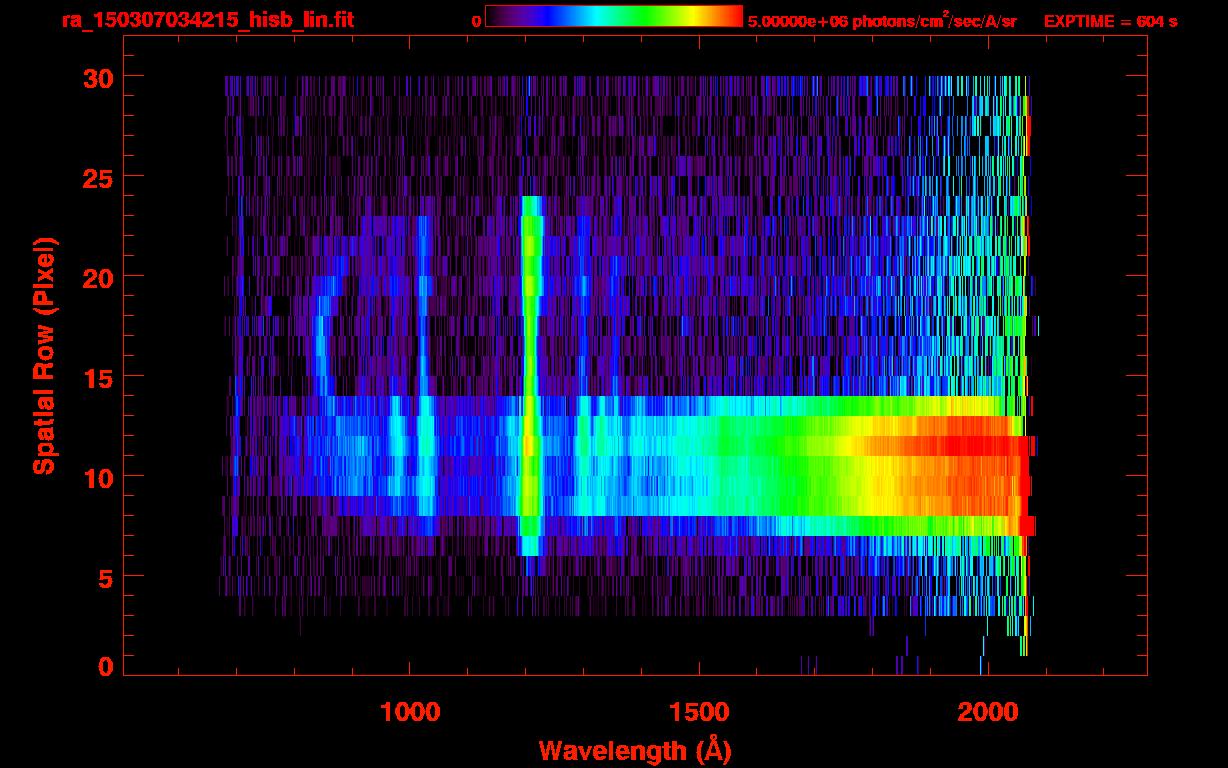This screenshot has height=768, width=1228.
Task: Click the colorbar minimum label 0
Action: coord(477,22)
